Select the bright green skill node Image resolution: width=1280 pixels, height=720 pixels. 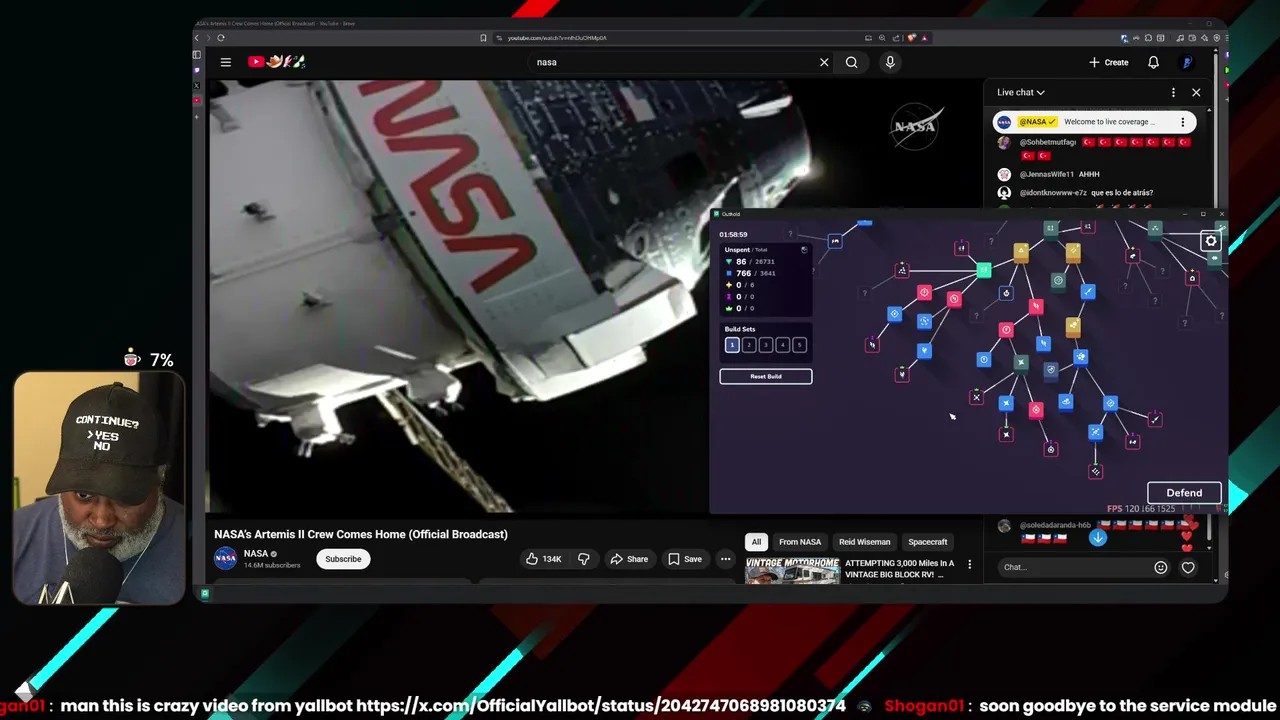984,270
